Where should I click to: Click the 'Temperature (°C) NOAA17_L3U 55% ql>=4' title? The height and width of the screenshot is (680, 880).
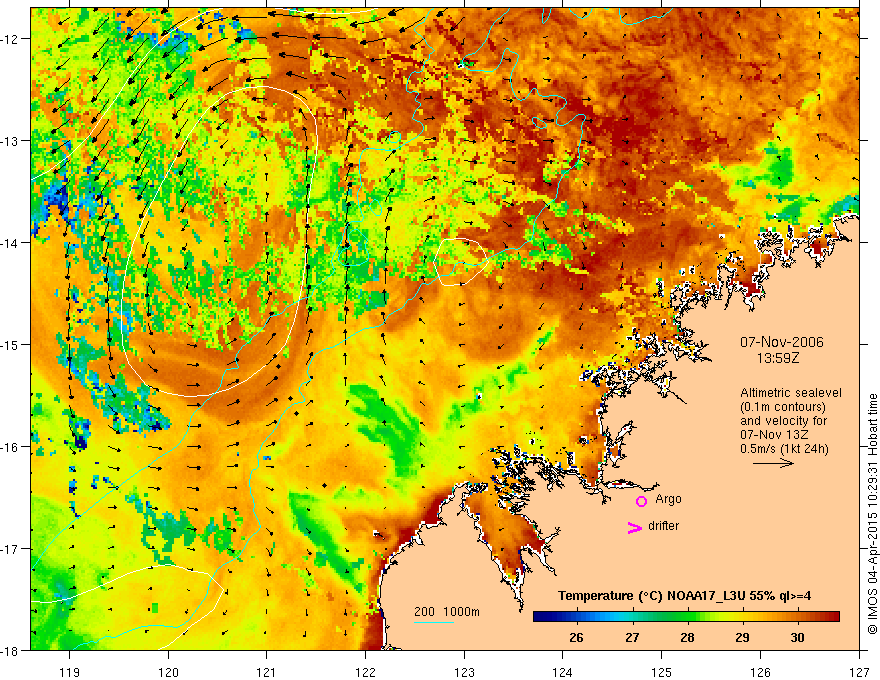(684, 596)
